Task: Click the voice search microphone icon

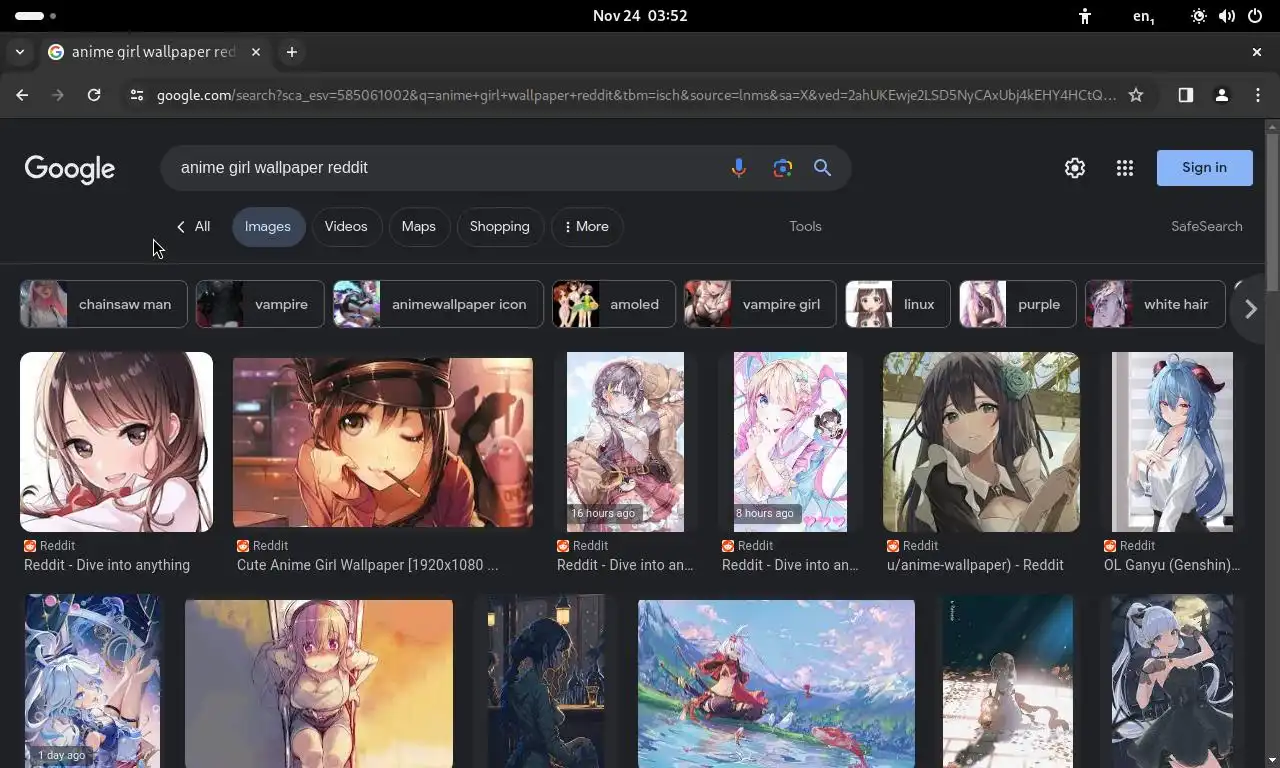Action: click(x=738, y=168)
